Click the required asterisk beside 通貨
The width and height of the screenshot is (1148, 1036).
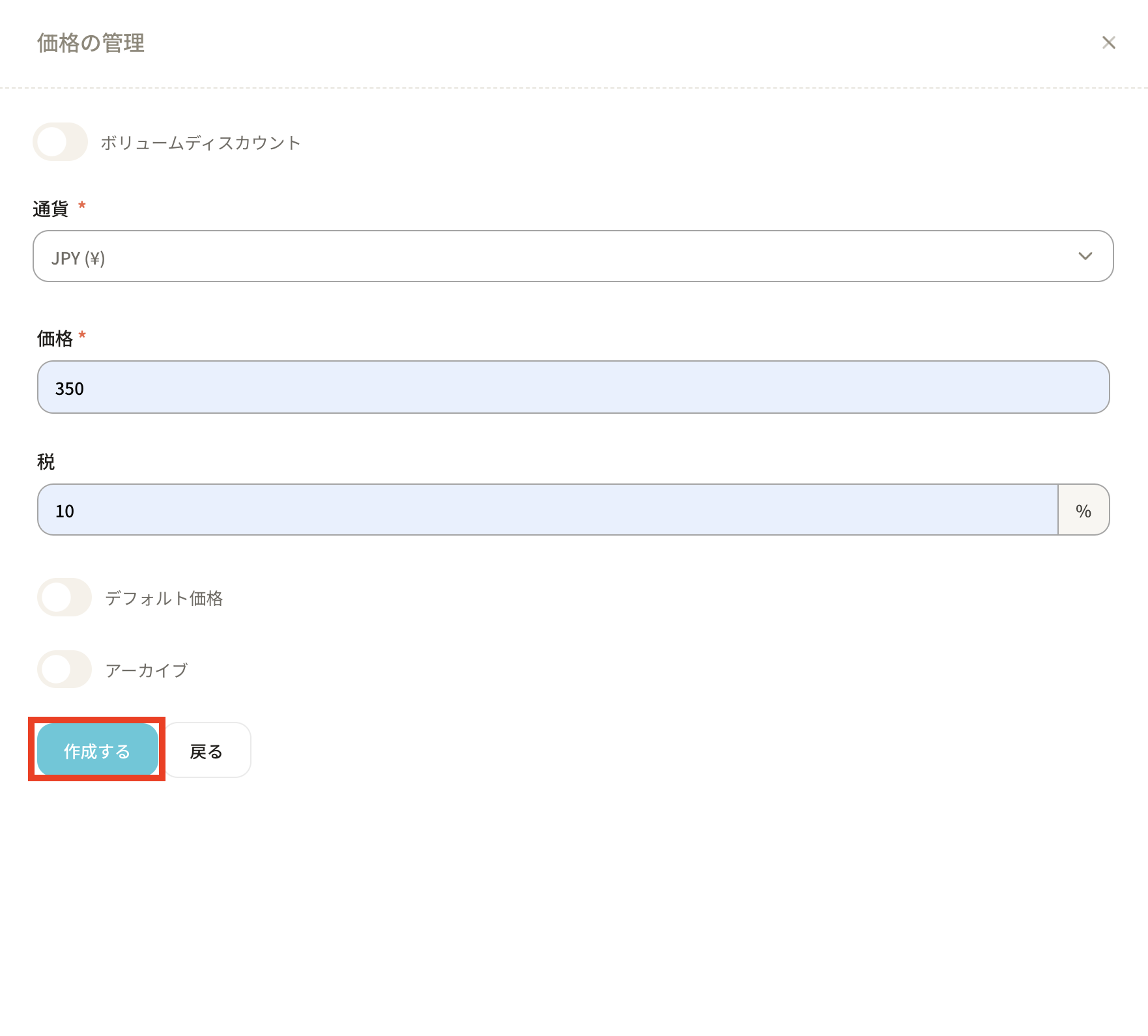click(x=82, y=206)
